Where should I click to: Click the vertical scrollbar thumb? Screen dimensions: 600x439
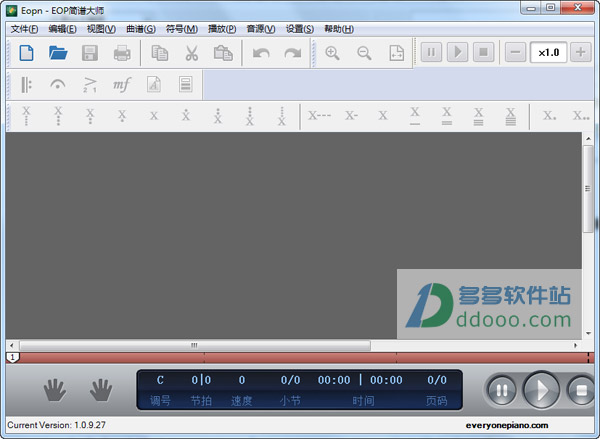[588, 189]
